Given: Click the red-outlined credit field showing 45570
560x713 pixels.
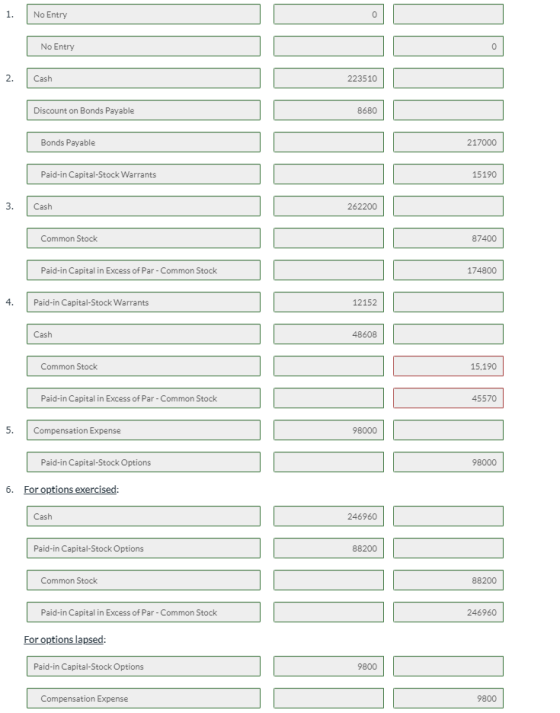Looking at the screenshot, I should click(448, 398).
